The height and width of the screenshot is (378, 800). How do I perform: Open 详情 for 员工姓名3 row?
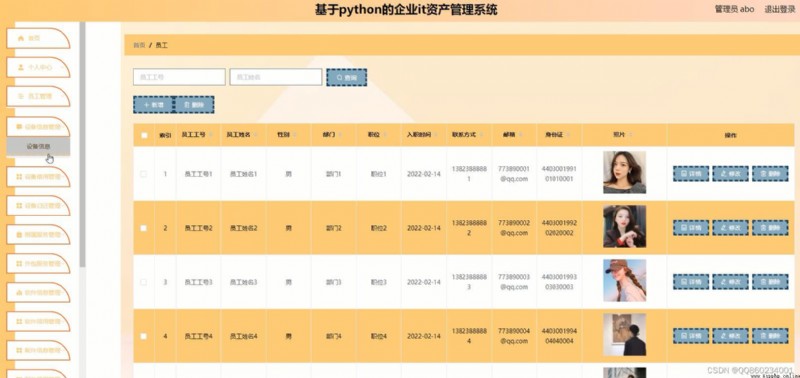691,282
